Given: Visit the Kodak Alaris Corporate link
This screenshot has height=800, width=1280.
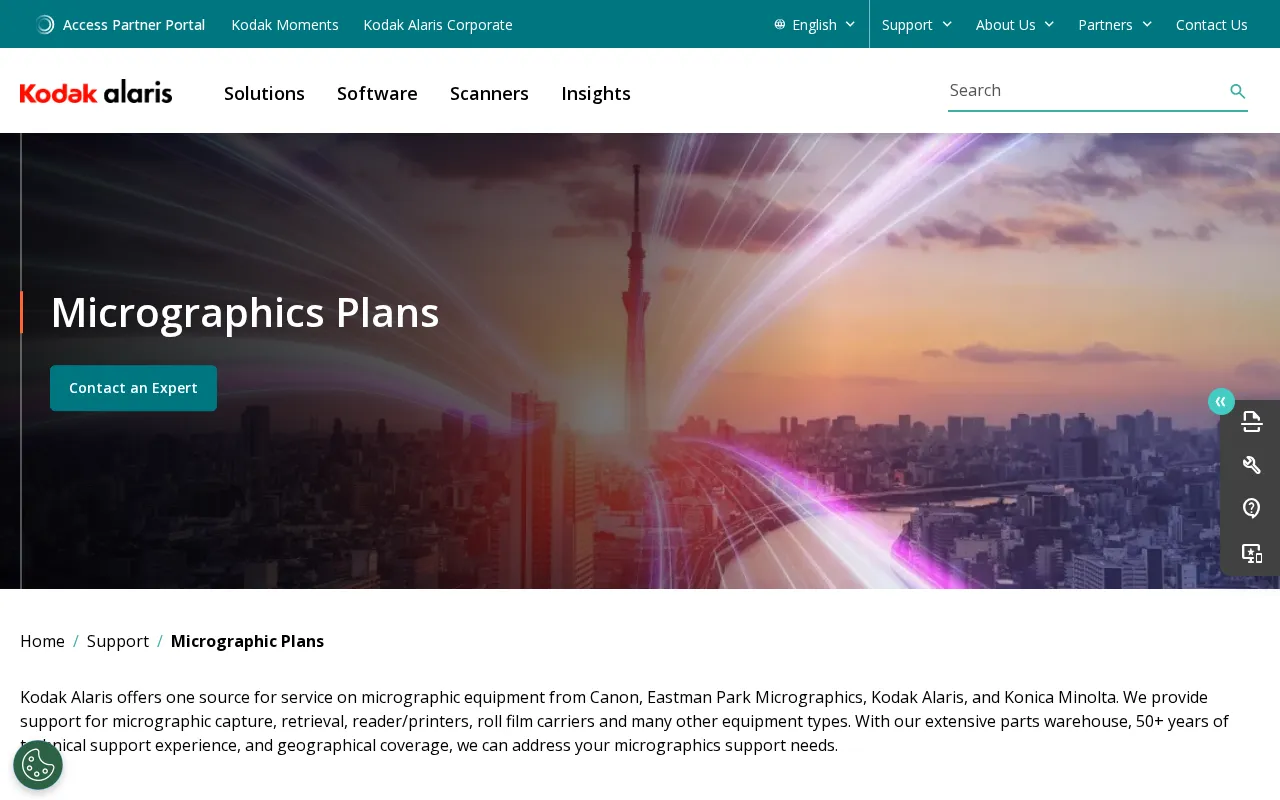Looking at the screenshot, I should [438, 25].
